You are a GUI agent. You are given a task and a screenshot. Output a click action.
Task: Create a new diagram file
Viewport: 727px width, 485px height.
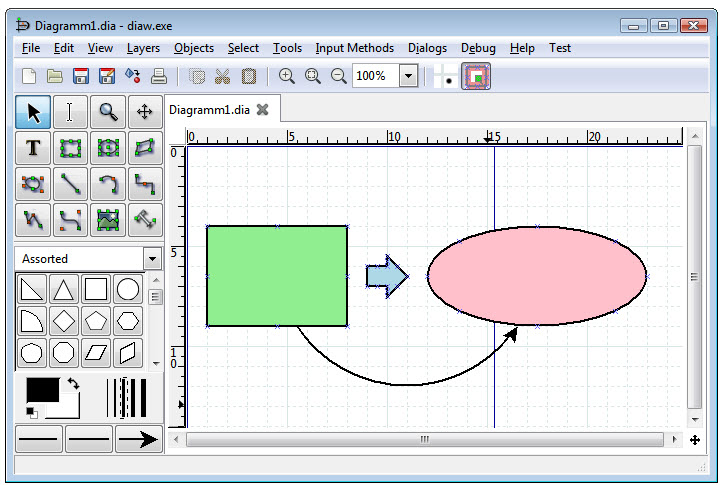pos(29,76)
